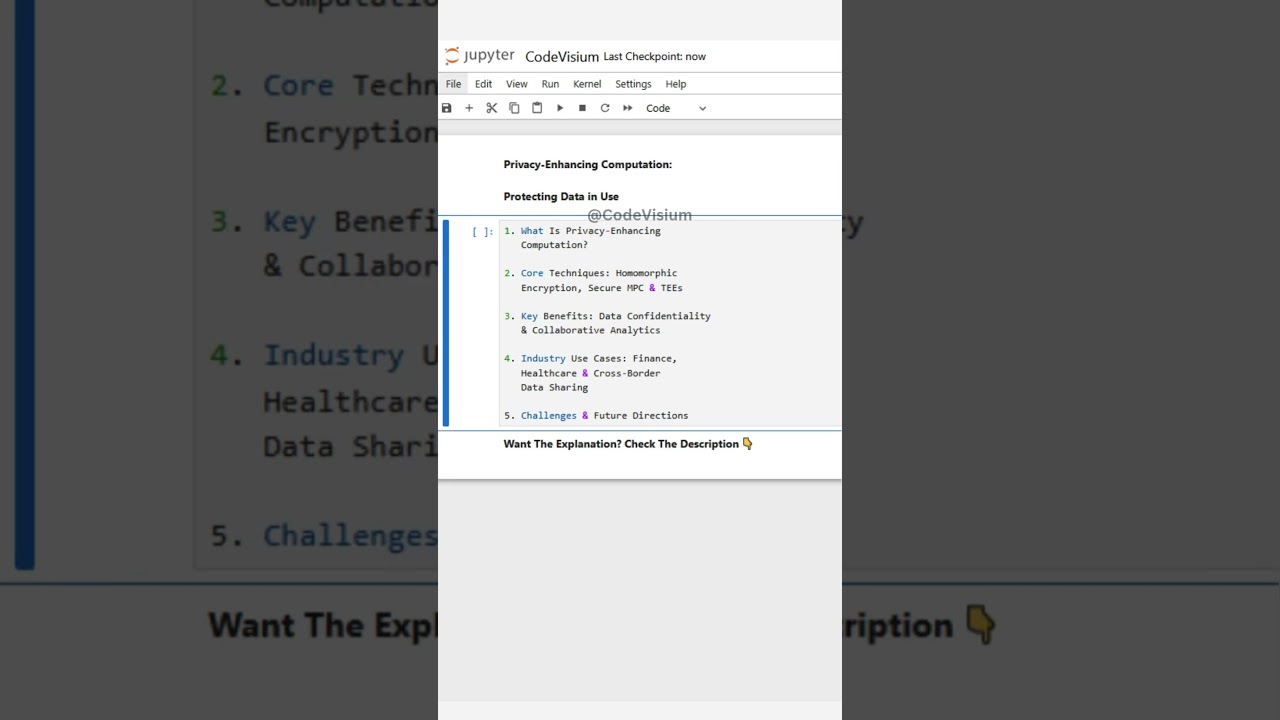Restart the kernel
This screenshot has width=1280, height=720.
point(605,108)
